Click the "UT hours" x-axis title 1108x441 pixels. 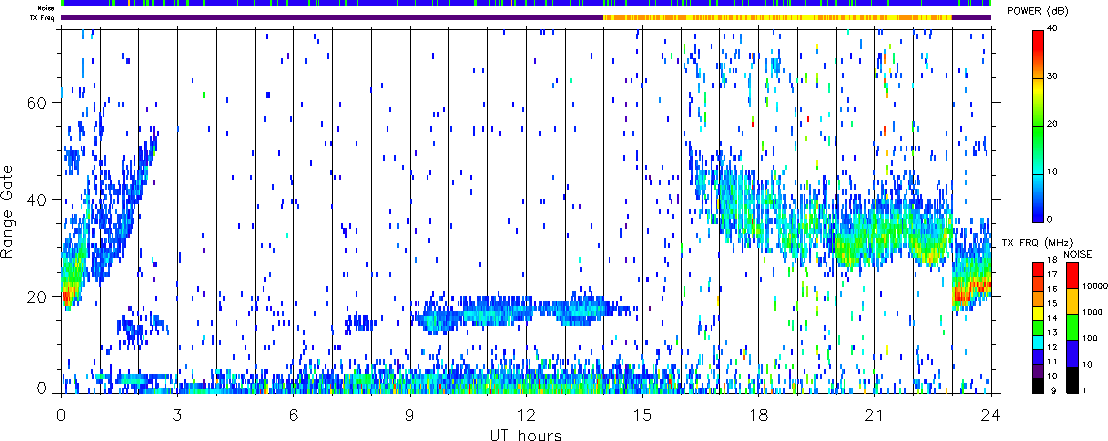click(526, 434)
